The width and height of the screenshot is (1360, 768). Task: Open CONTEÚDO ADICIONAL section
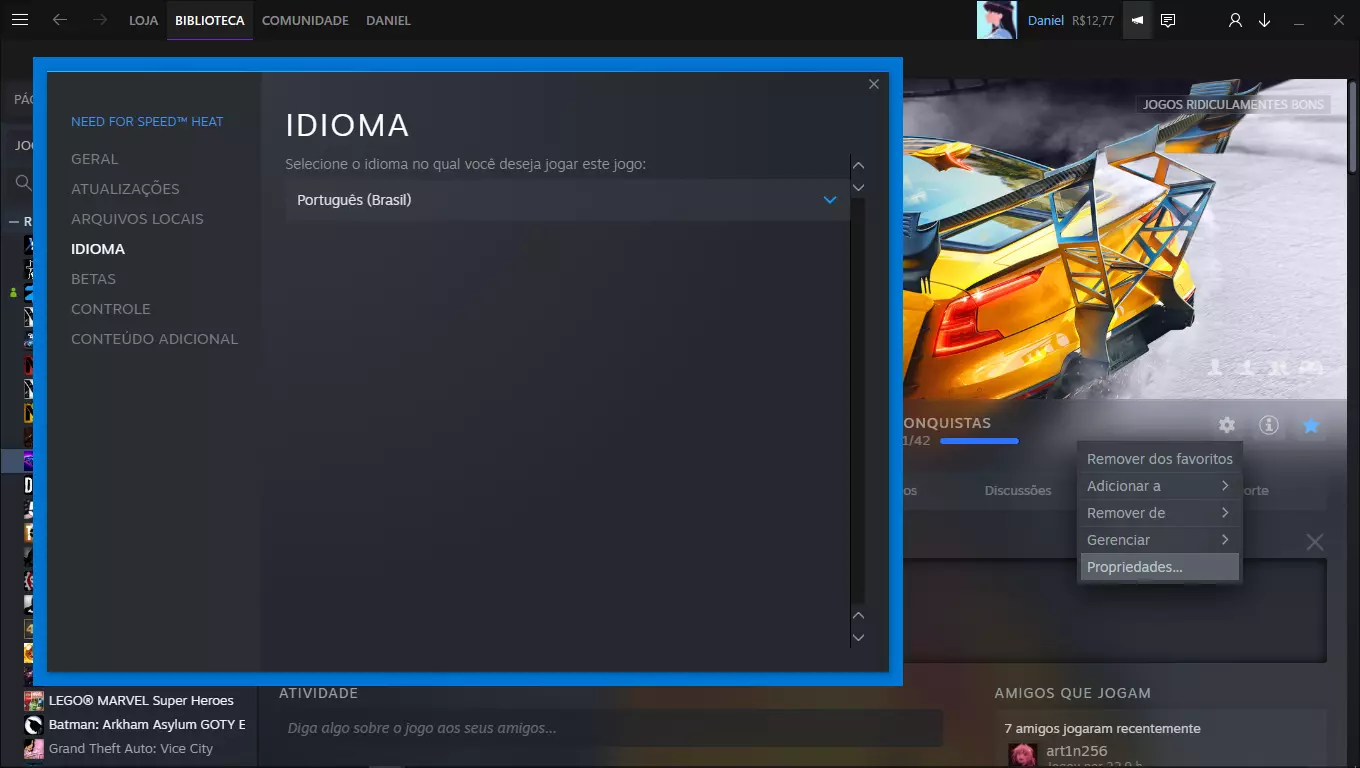click(155, 339)
